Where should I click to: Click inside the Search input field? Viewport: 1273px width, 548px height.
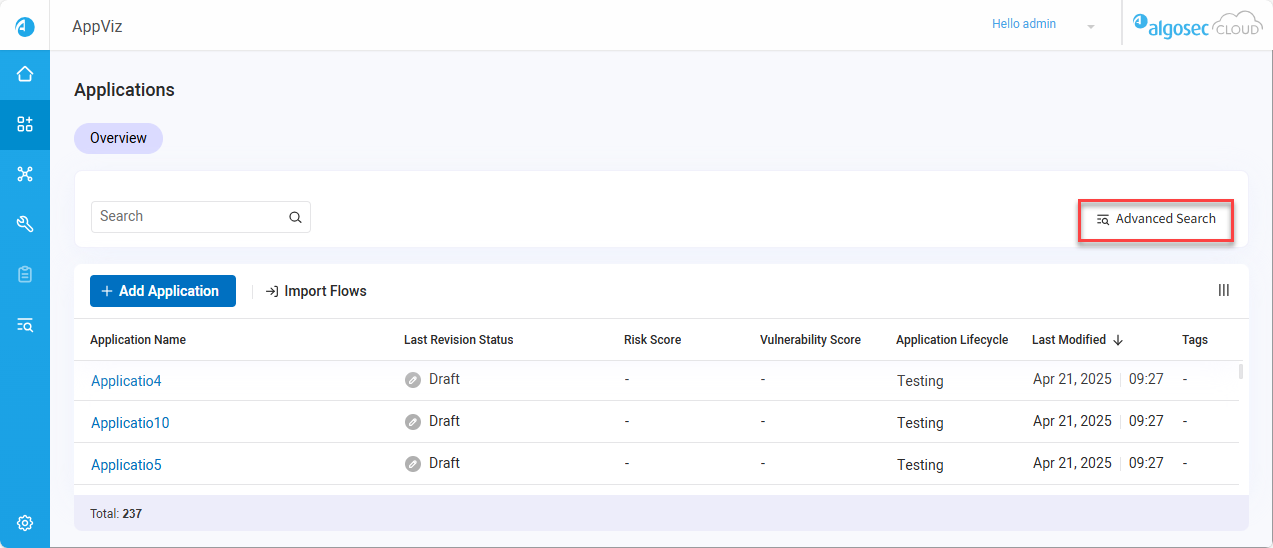point(190,217)
